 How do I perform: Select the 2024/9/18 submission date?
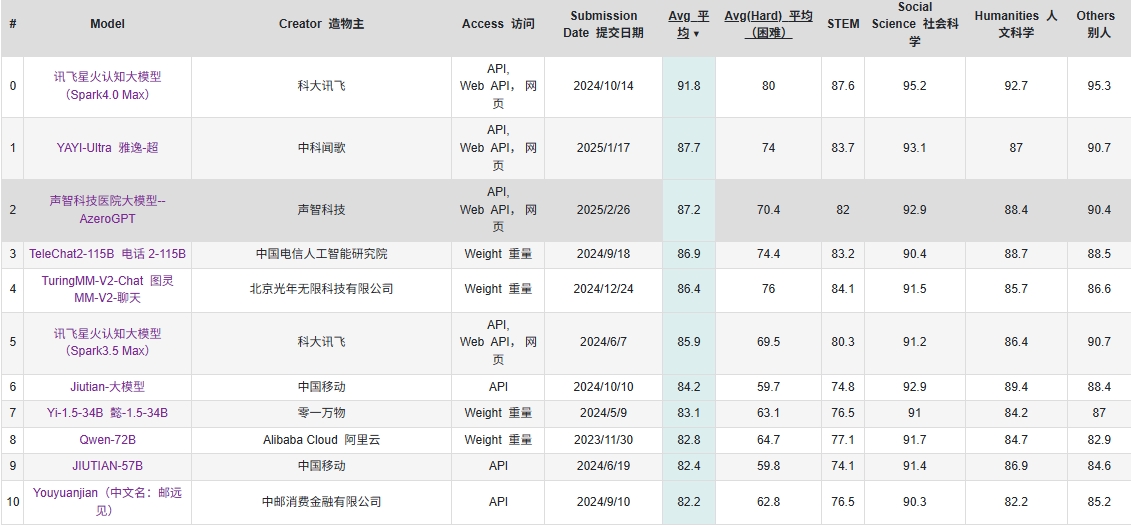click(604, 254)
